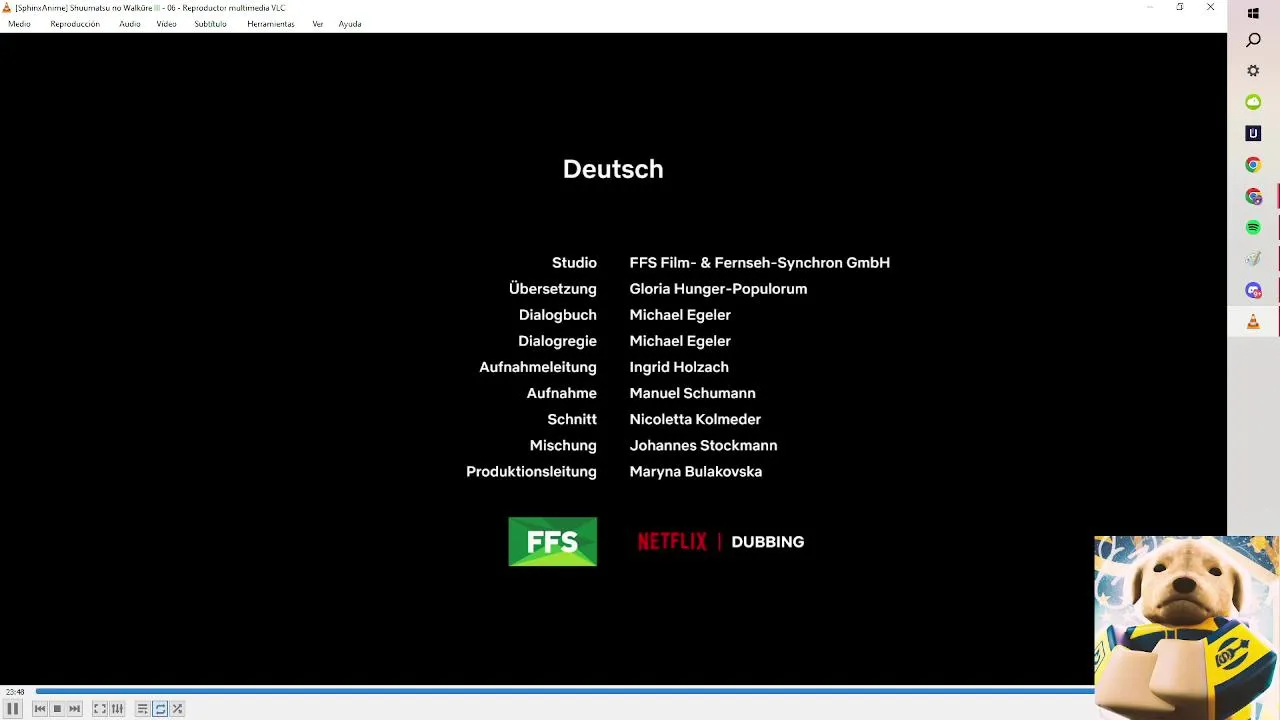Open the Herramientas menu

click(271, 24)
